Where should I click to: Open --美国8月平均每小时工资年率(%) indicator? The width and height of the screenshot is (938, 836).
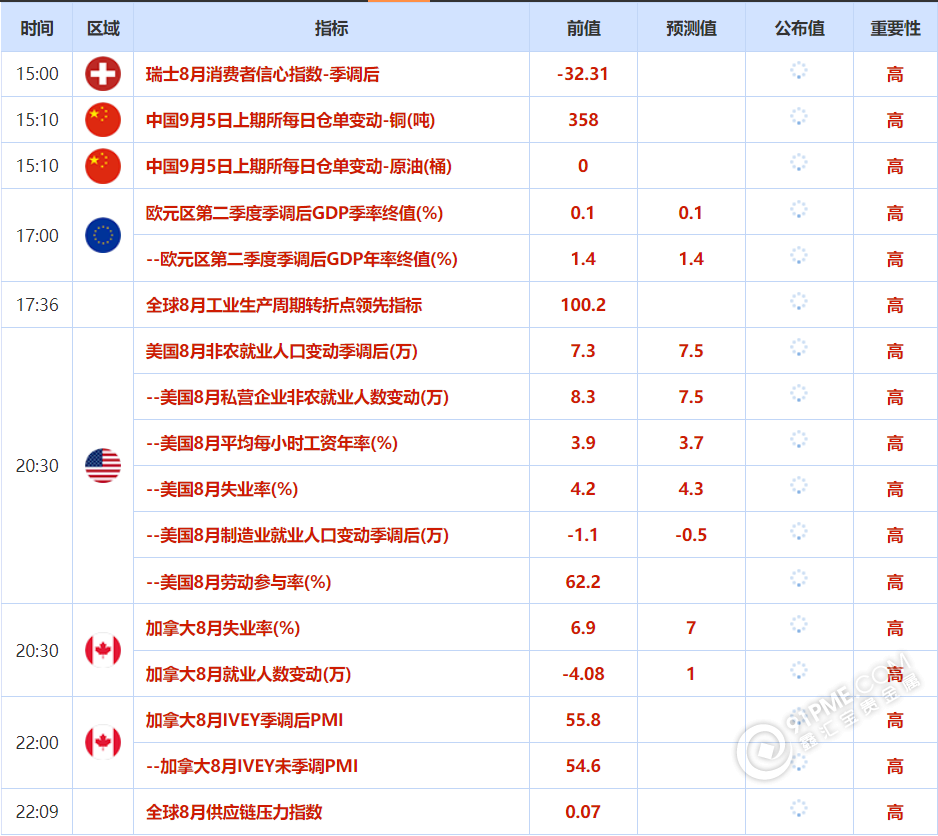(x=272, y=443)
